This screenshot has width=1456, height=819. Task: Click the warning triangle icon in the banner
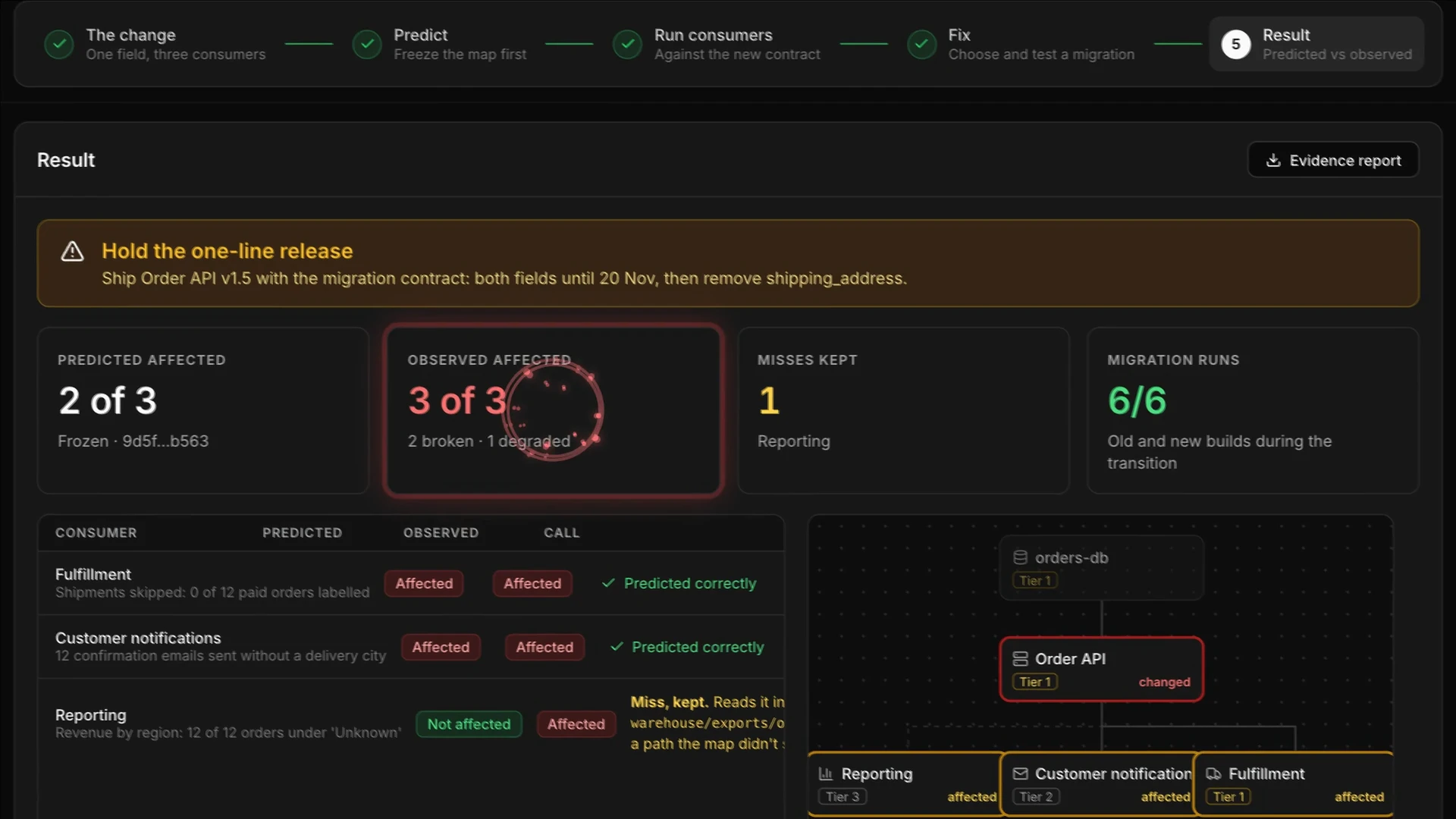tap(72, 251)
